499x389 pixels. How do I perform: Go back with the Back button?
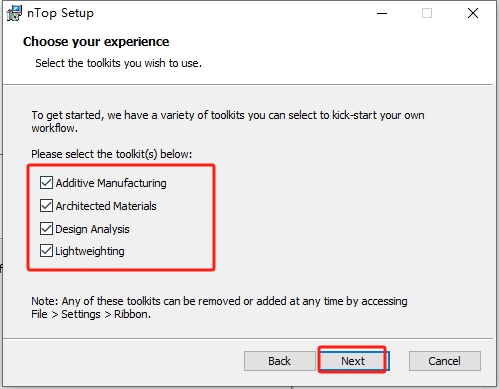point(280,361)
